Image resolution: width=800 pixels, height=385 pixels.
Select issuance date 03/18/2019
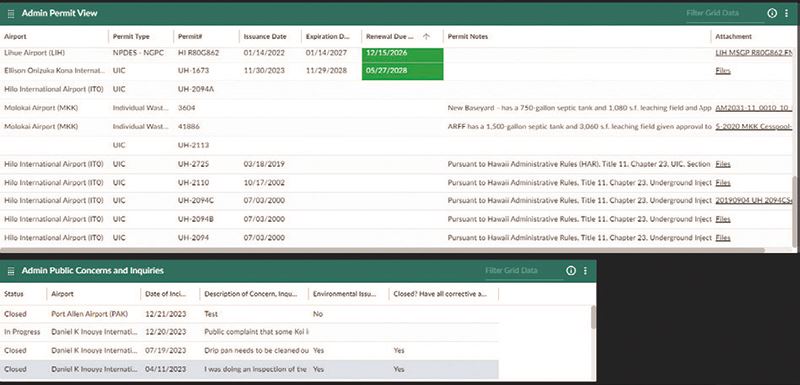click(x=264, y=164)
